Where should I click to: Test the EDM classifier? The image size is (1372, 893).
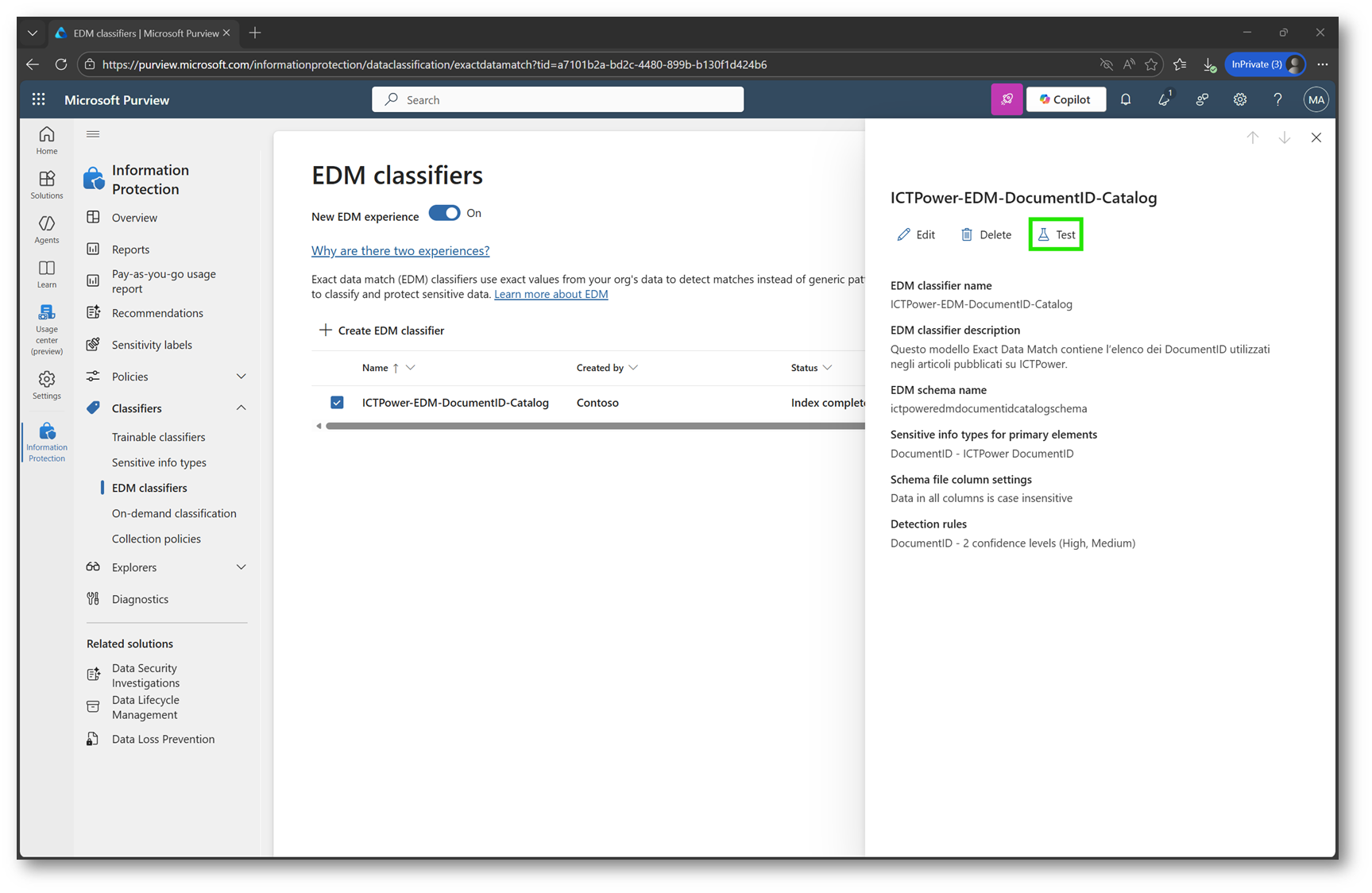pyautogui.click(x=1056, y=234)
